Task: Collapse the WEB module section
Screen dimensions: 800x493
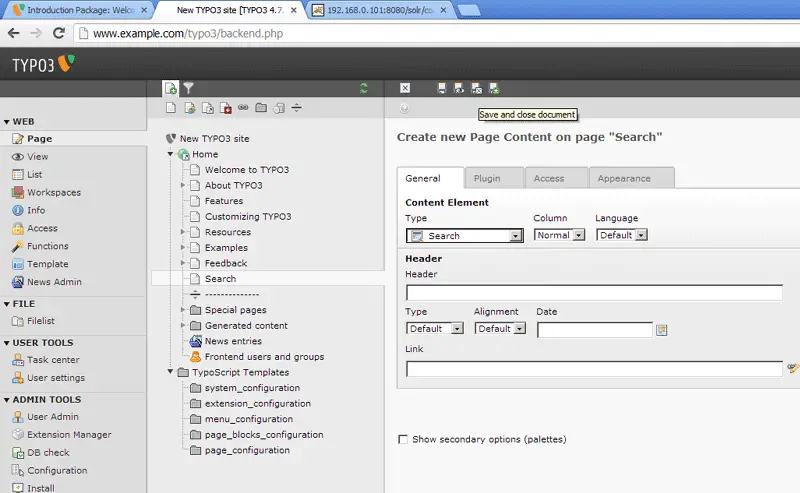Action: click(x=7, y=122)
